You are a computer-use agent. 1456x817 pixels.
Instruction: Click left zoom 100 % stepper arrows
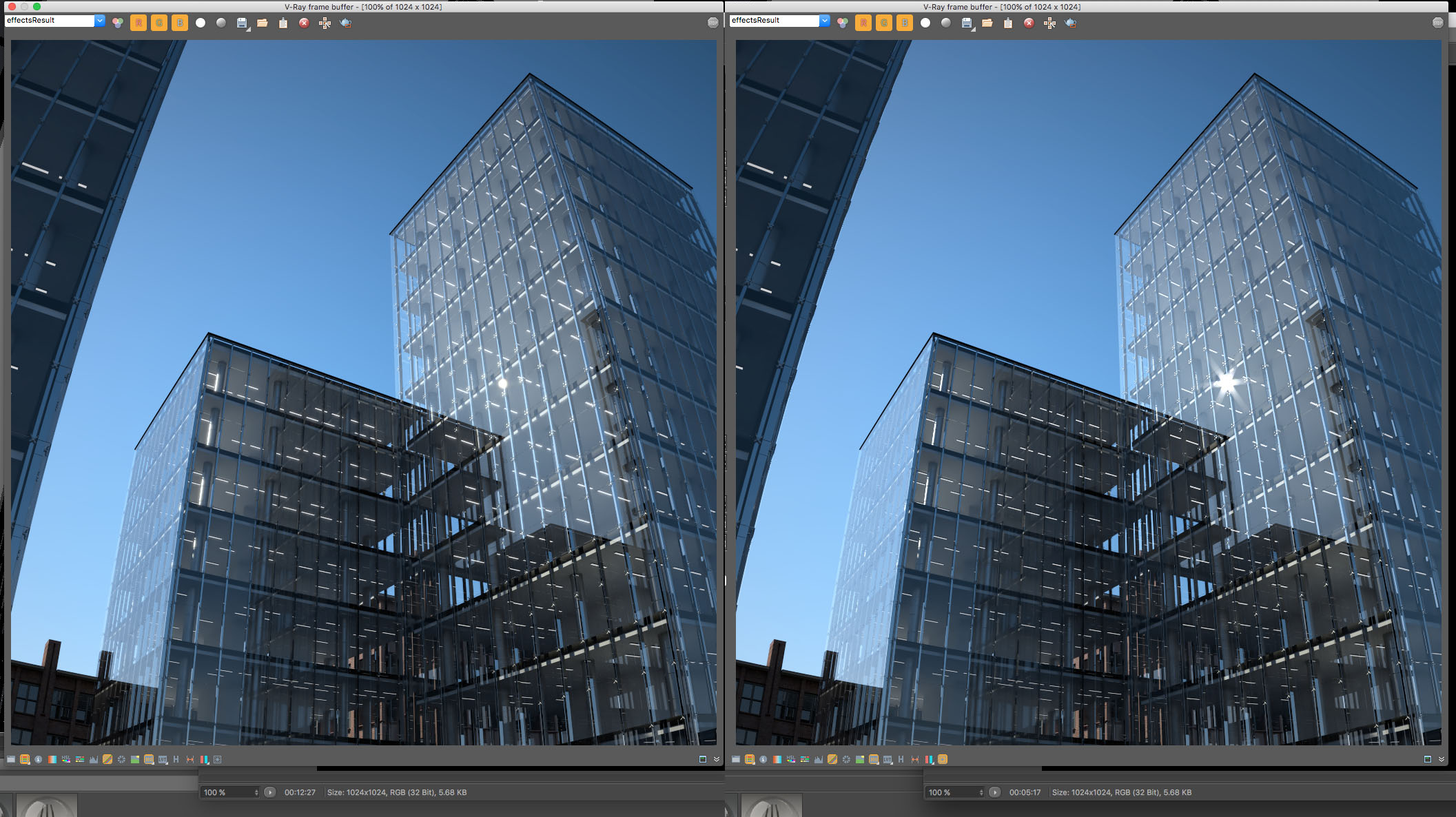(x=256, y=792)
